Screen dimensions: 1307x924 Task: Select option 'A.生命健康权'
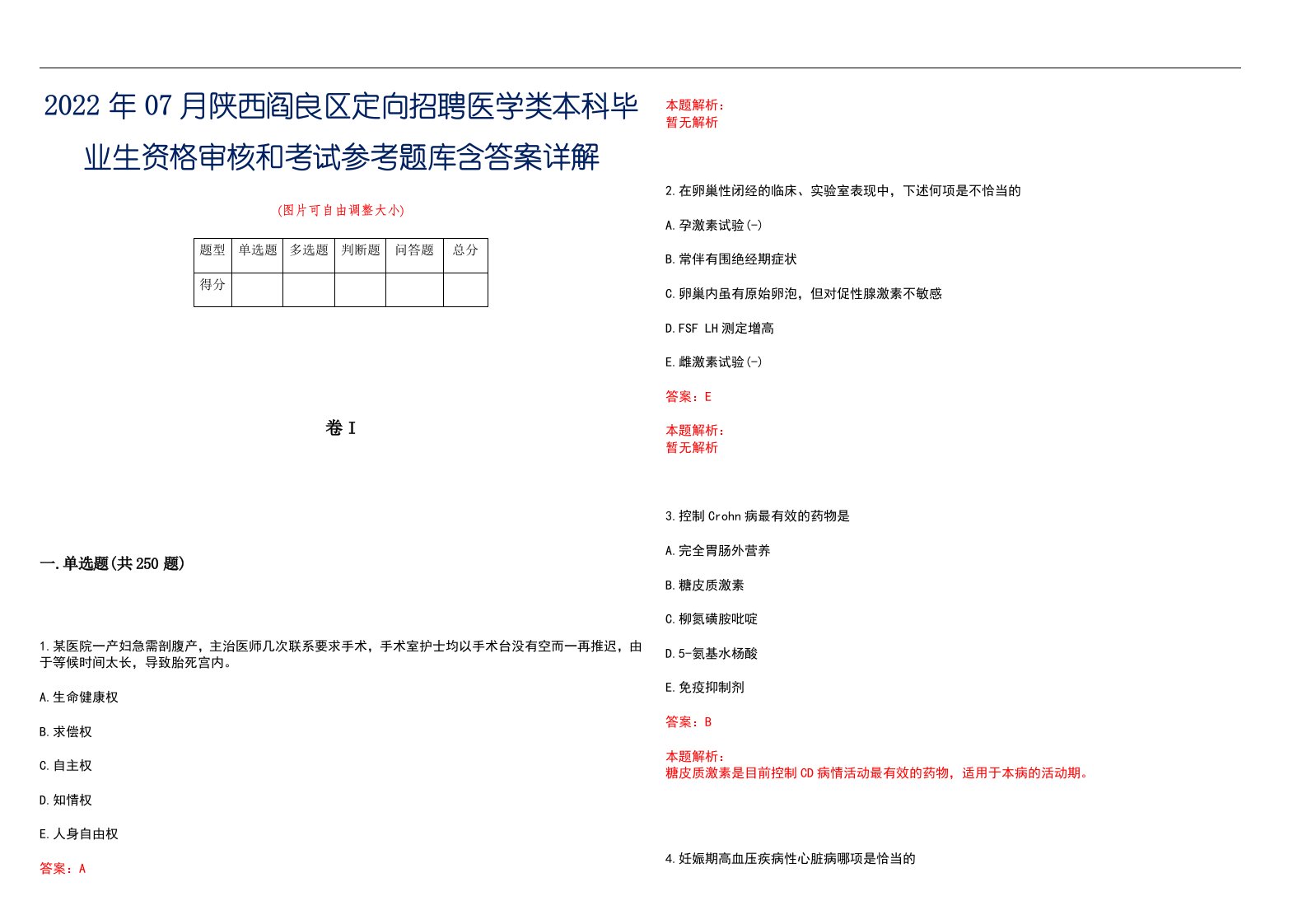(x=79, y=698)
